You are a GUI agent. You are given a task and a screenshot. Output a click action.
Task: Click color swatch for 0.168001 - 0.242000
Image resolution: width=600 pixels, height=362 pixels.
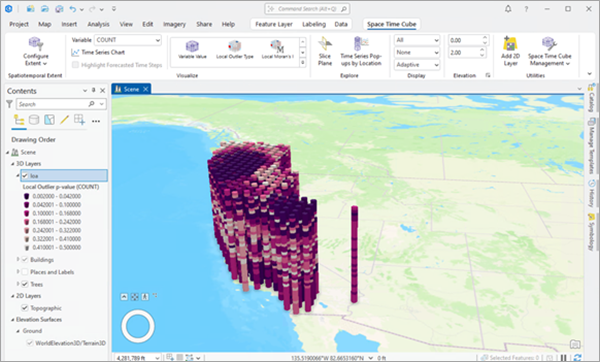26,222
